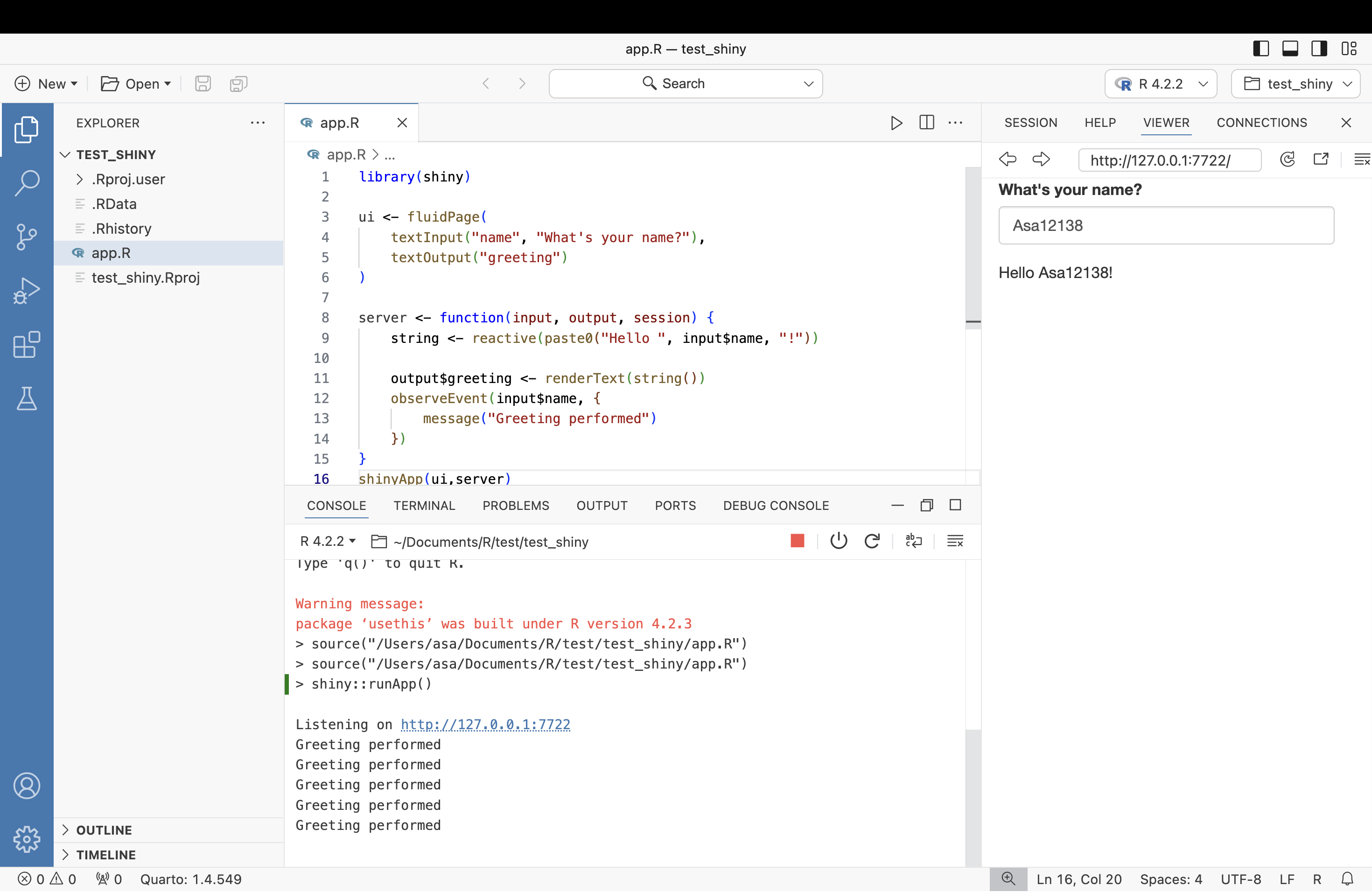Toggle word wrap in console

914,541
